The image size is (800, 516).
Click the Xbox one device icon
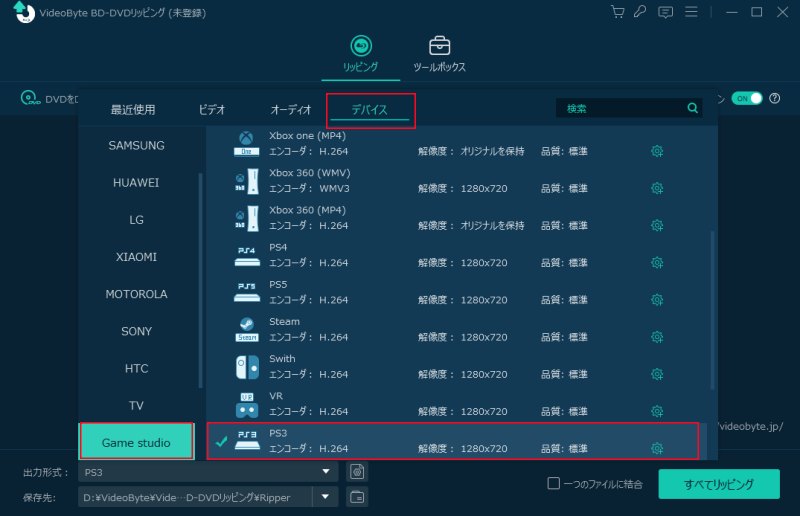(246, 143)
